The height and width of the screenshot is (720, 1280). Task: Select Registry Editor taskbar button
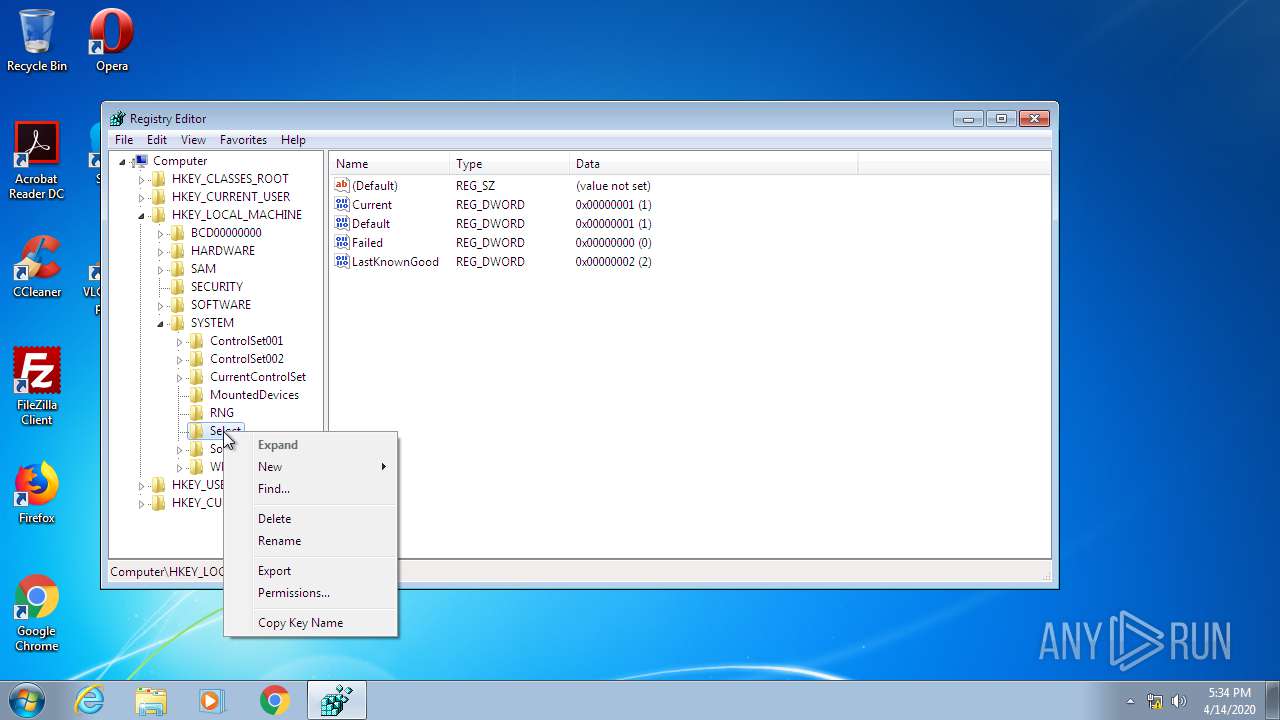click(x=336, y=700)
